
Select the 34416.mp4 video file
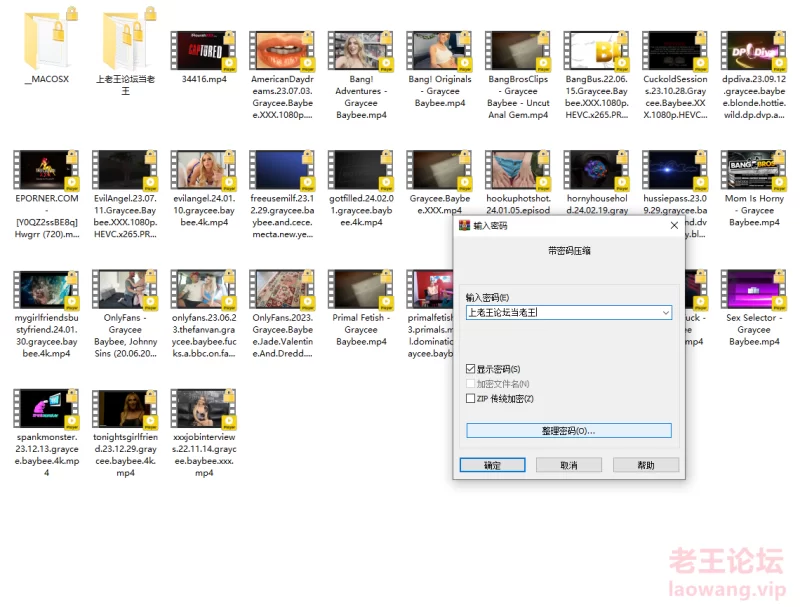pyautogui.click(x=204, y=50)
